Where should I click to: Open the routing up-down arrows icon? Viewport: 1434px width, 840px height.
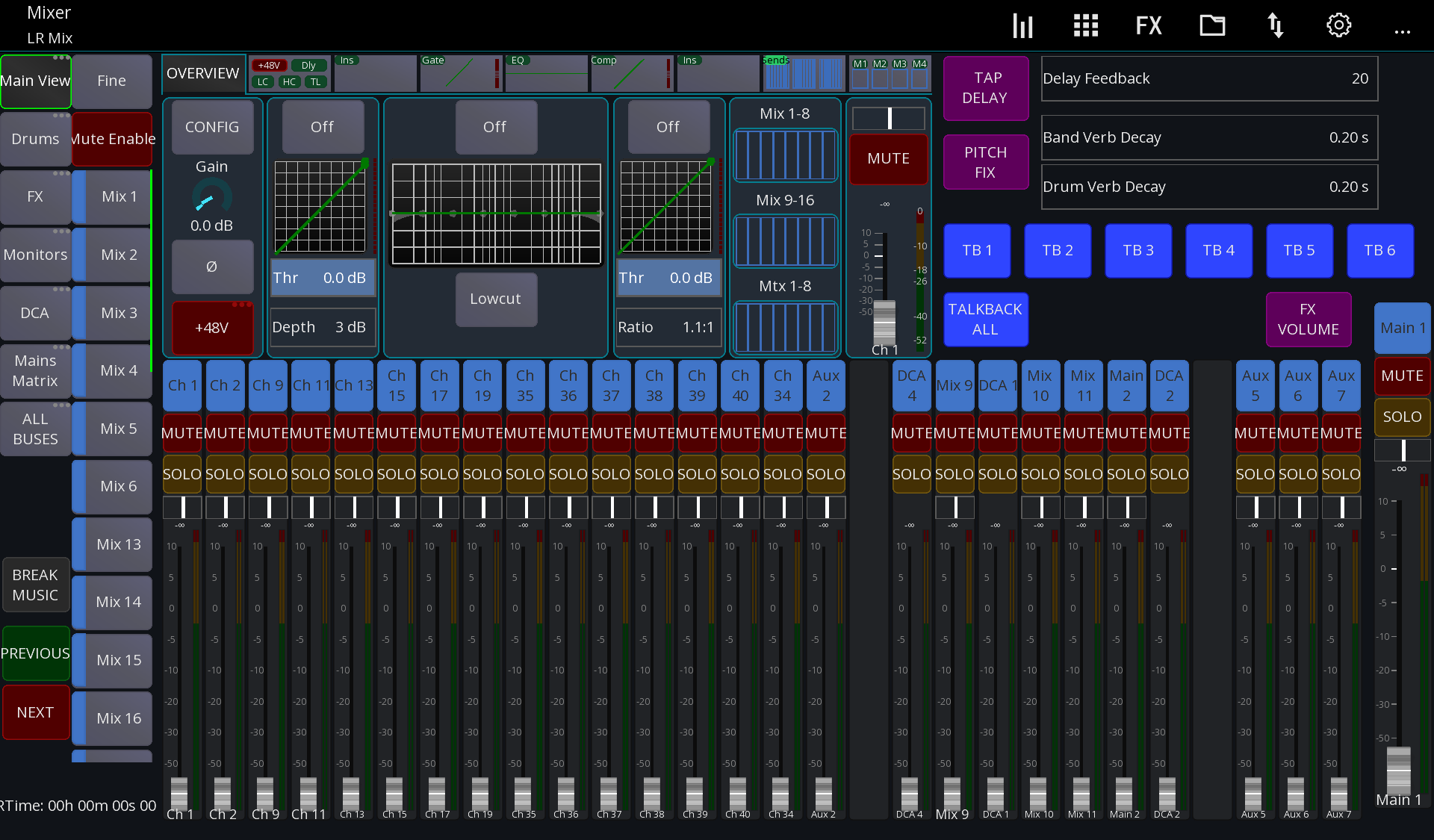(x=1275, y=25)
